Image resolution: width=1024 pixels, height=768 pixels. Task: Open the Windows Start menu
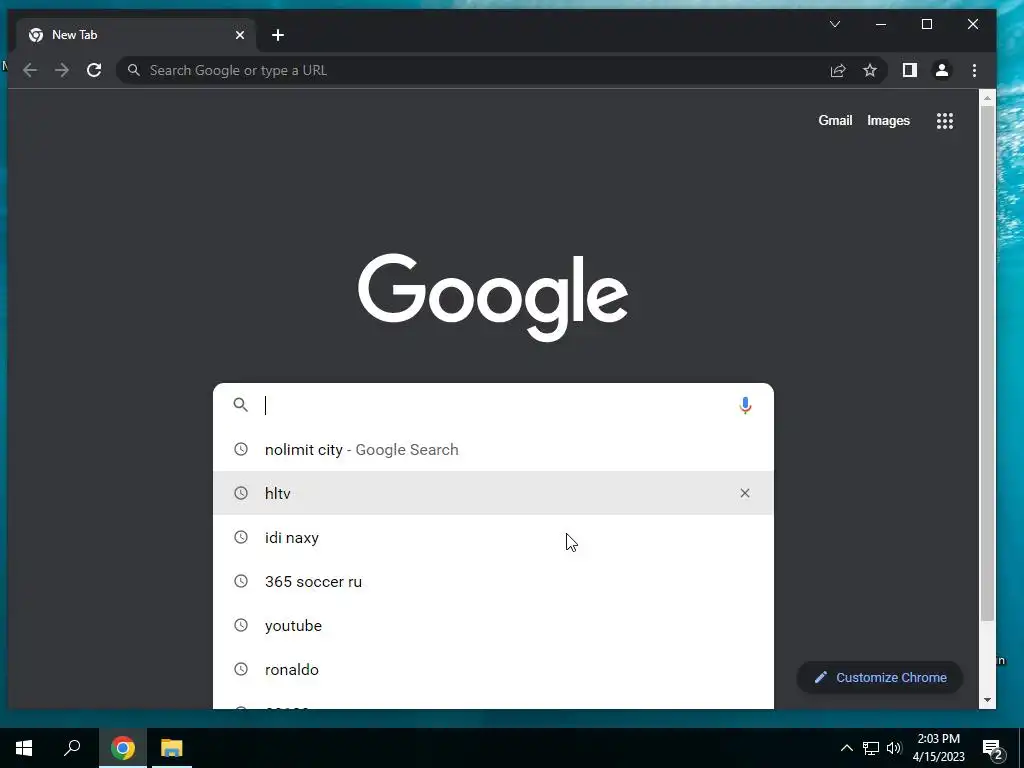coord(24,748)
